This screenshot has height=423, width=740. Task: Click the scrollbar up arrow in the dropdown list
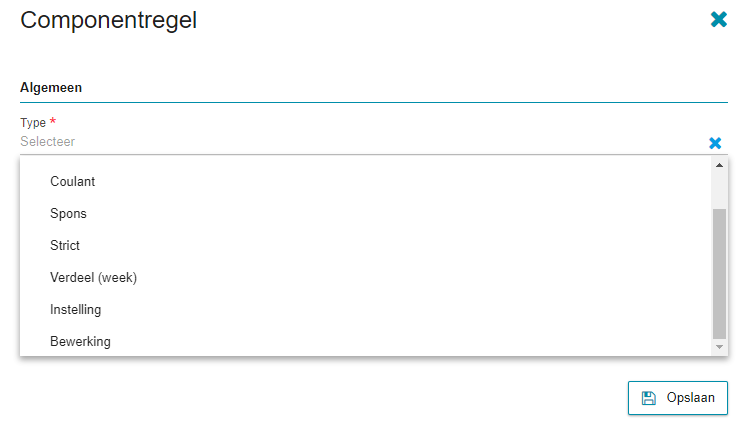point(719,165)
